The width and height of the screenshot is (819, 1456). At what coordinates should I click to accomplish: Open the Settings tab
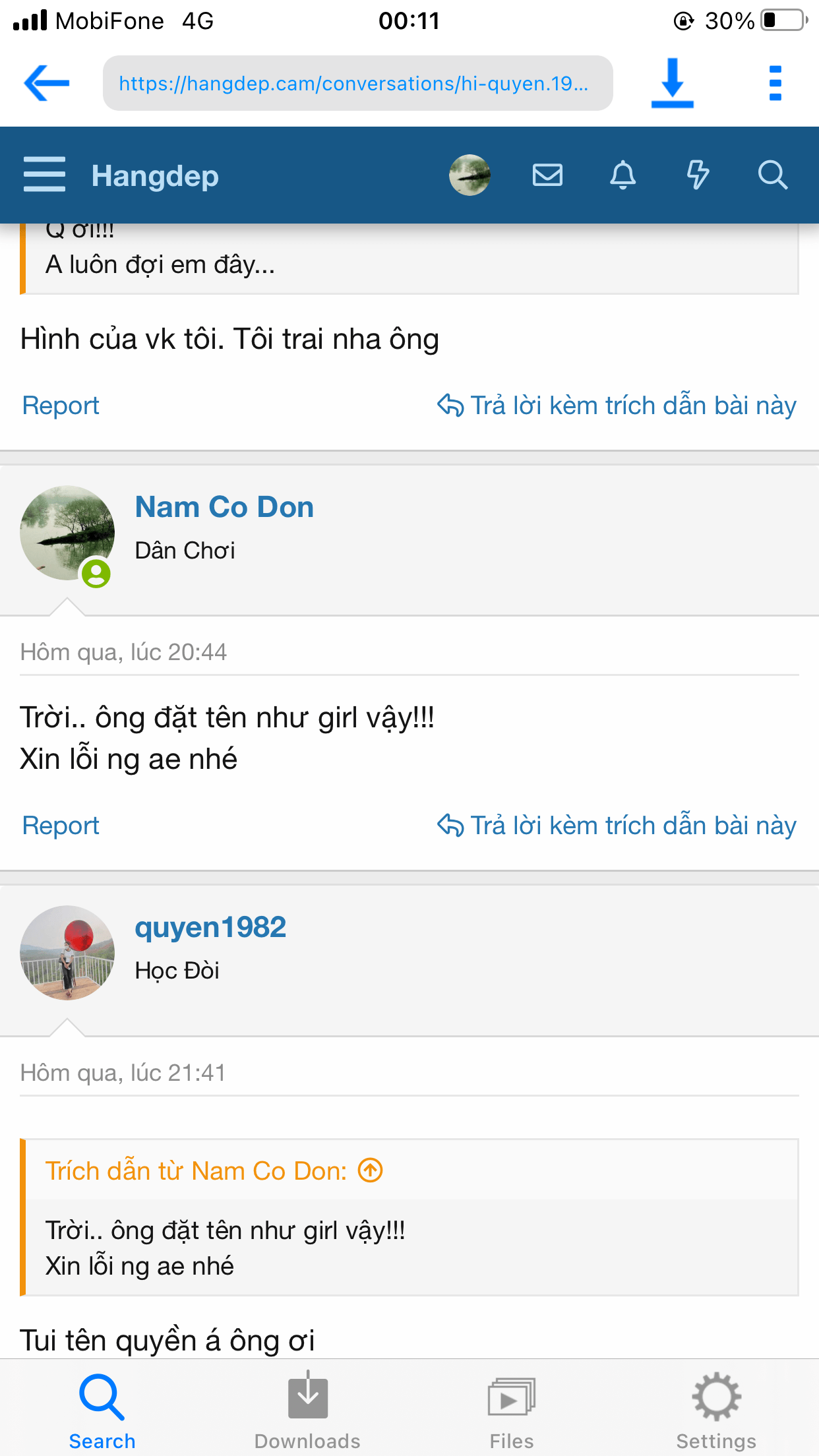pos(716,1410)
